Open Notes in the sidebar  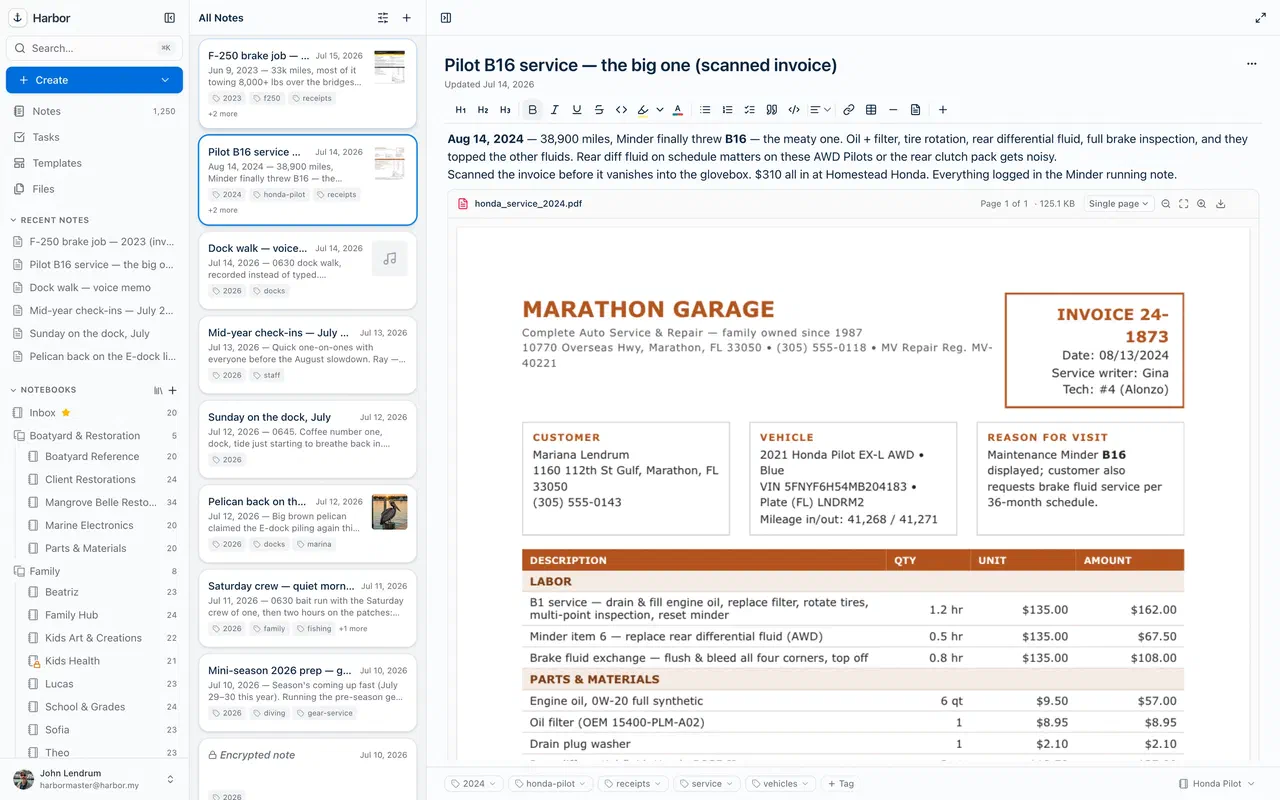click(x=94, y=111)
